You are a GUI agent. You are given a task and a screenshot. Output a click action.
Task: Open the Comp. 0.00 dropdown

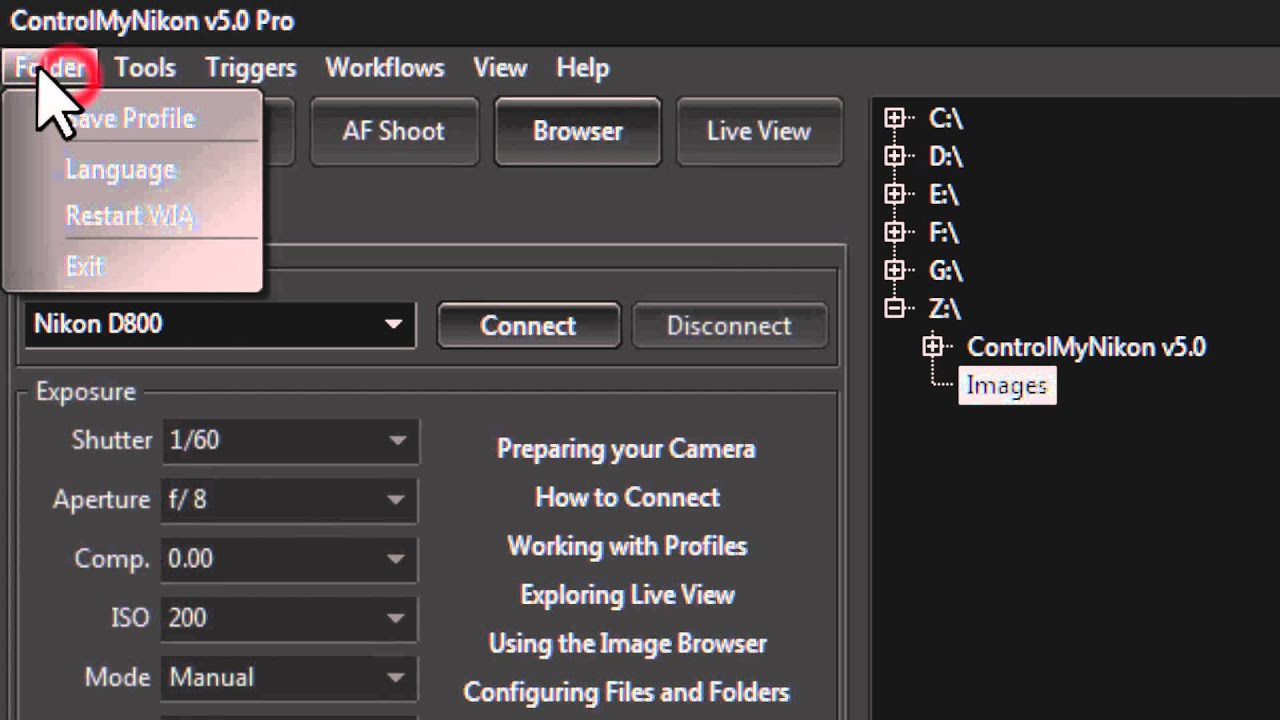(x=291, y=559)
